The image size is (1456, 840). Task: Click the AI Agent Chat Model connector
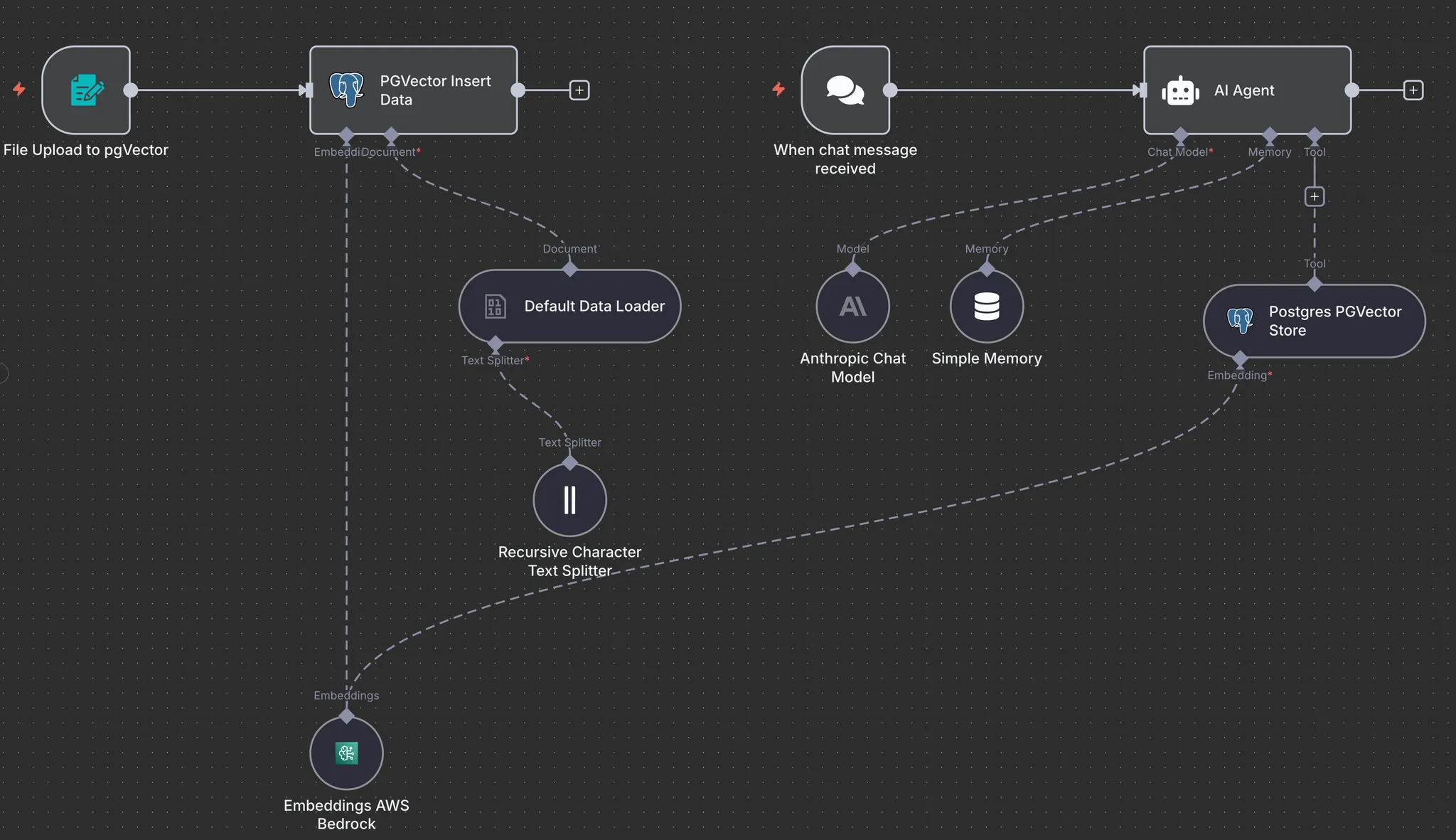pyautogui.click(x=1180, y=134)
